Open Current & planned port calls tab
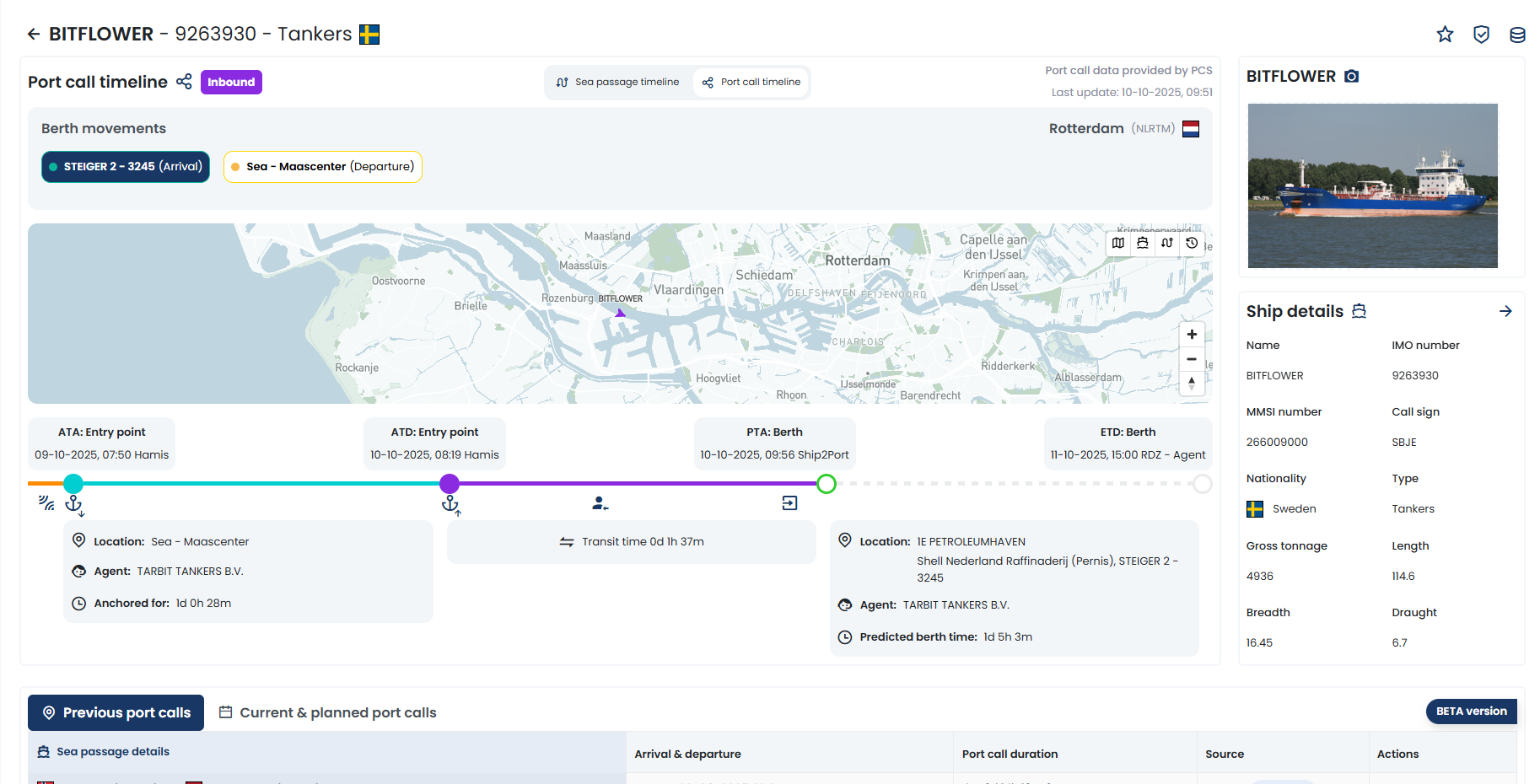1540x784 pixels. [x=328, y=713]
